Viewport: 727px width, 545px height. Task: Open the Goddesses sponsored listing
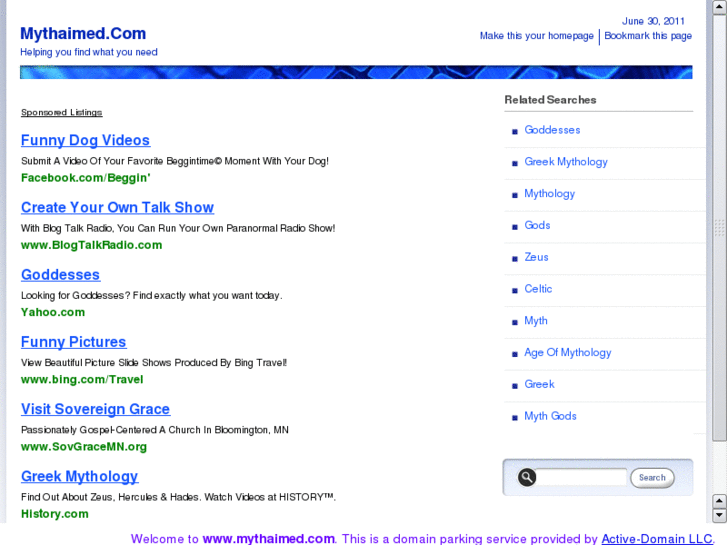click(x=60, y=275)
